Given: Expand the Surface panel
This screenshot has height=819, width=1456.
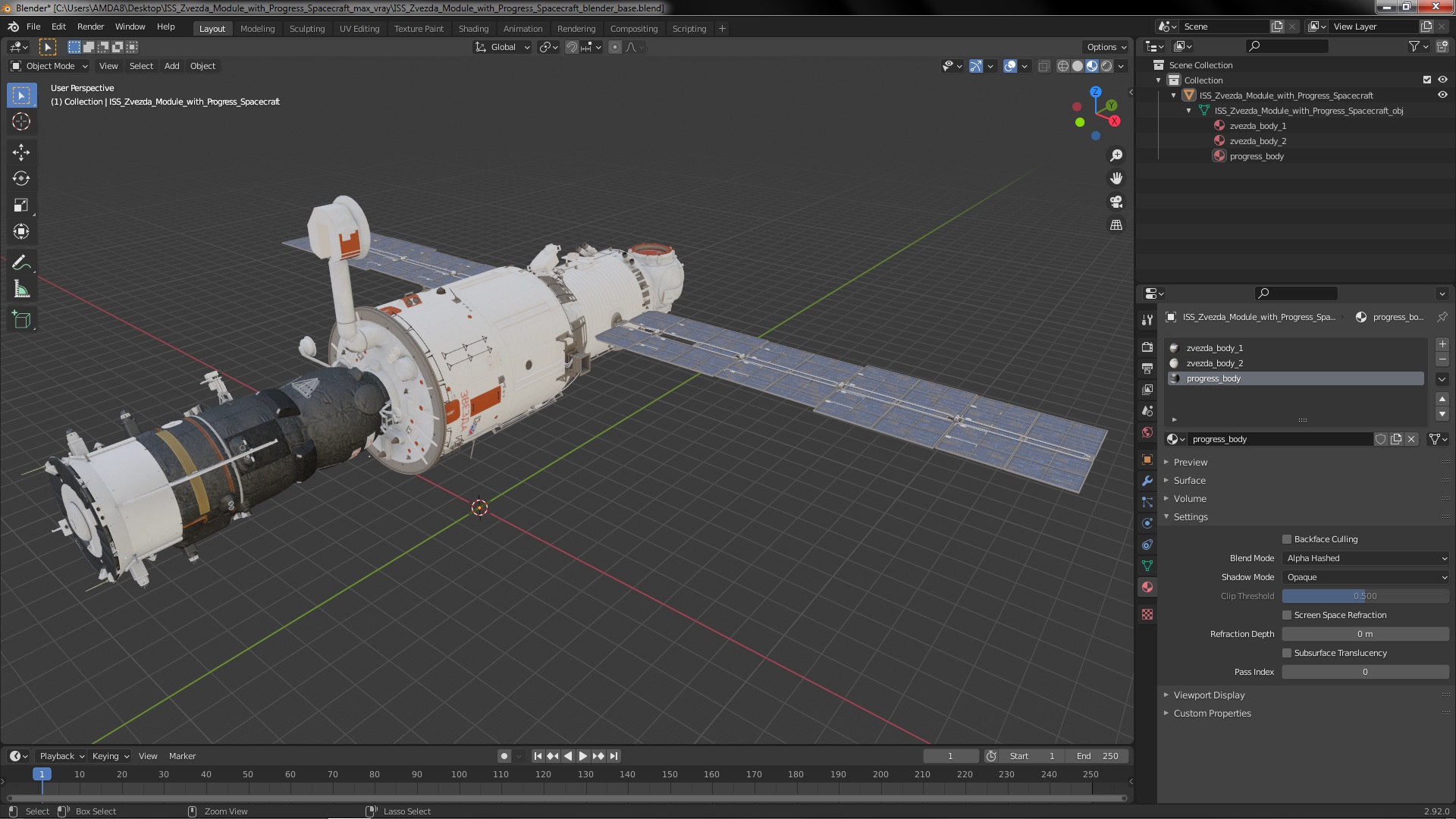Looking at the screenshot, I should pyautogui.click(x=1189, y=481).
